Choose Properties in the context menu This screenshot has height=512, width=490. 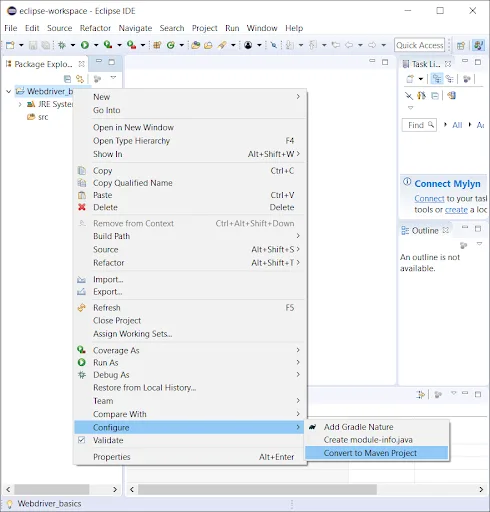190,457
